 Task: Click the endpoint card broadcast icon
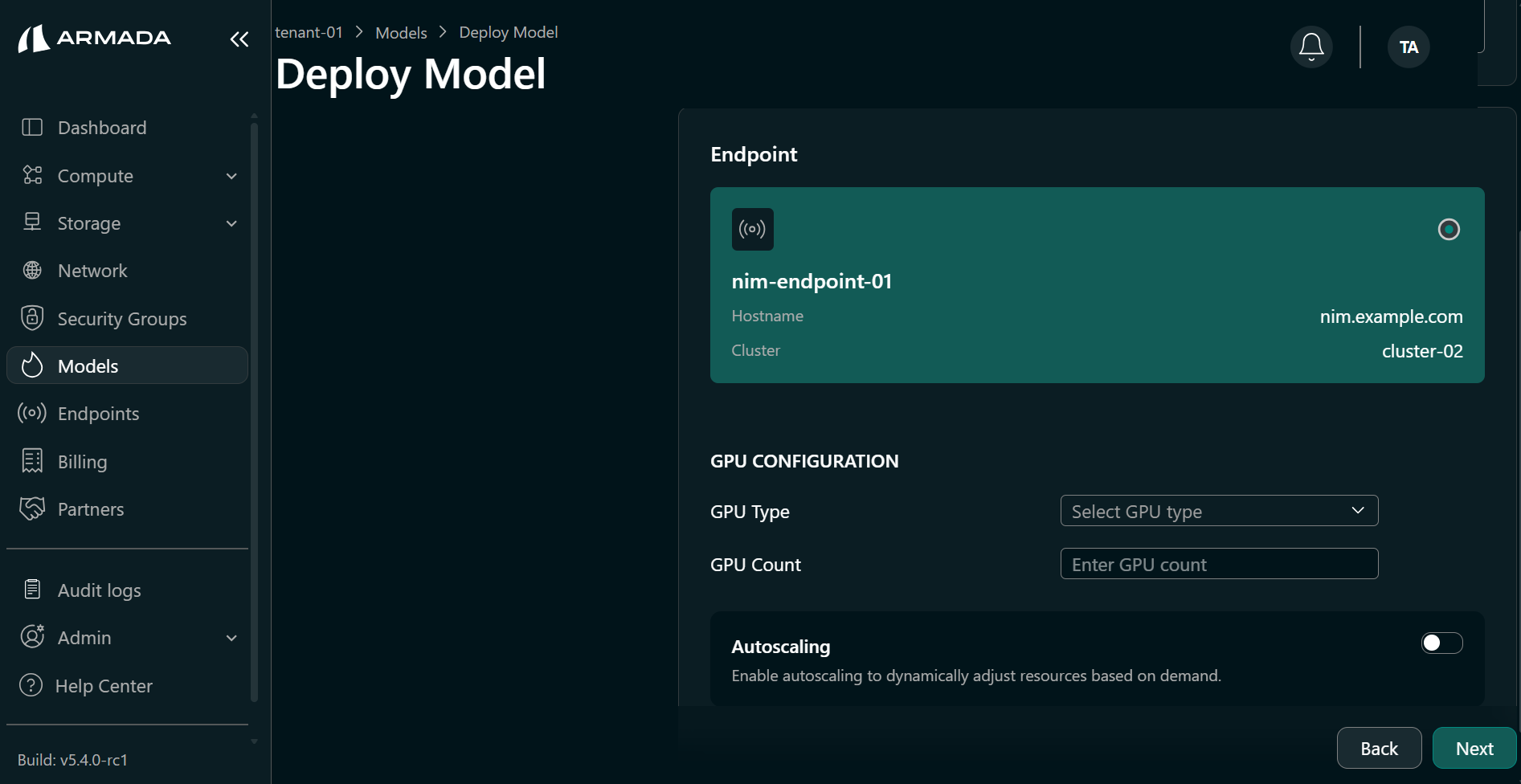pyautogui.click(x=753, y=230)
